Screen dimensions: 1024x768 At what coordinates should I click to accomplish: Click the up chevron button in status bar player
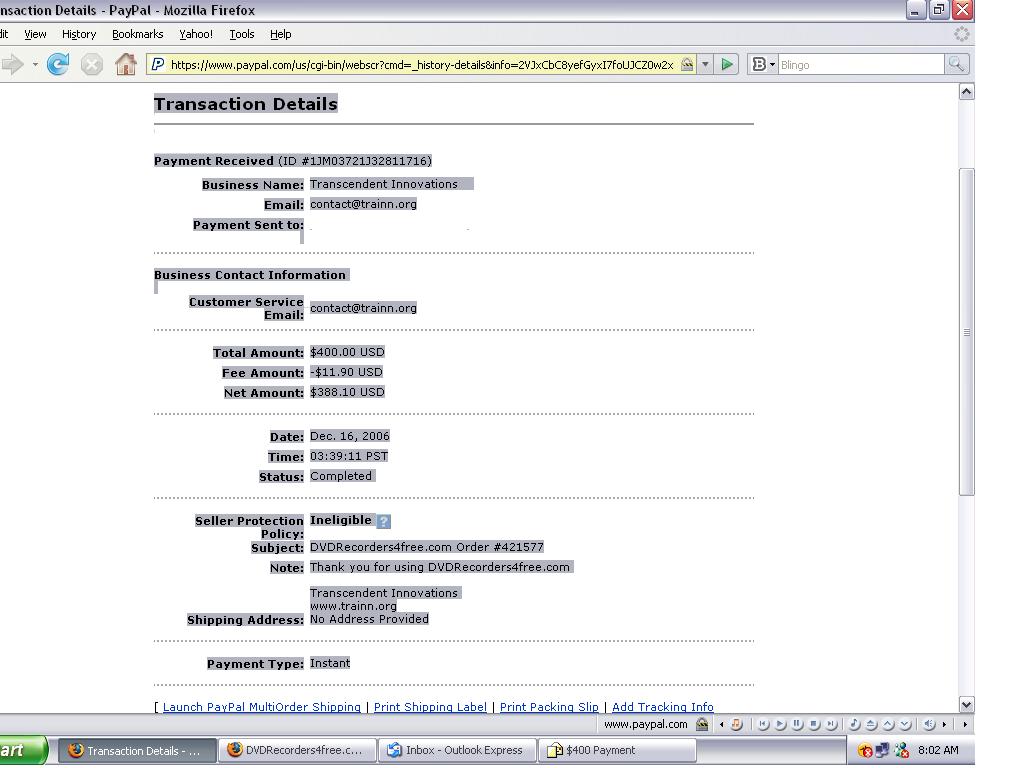click(x=888, y=724)
